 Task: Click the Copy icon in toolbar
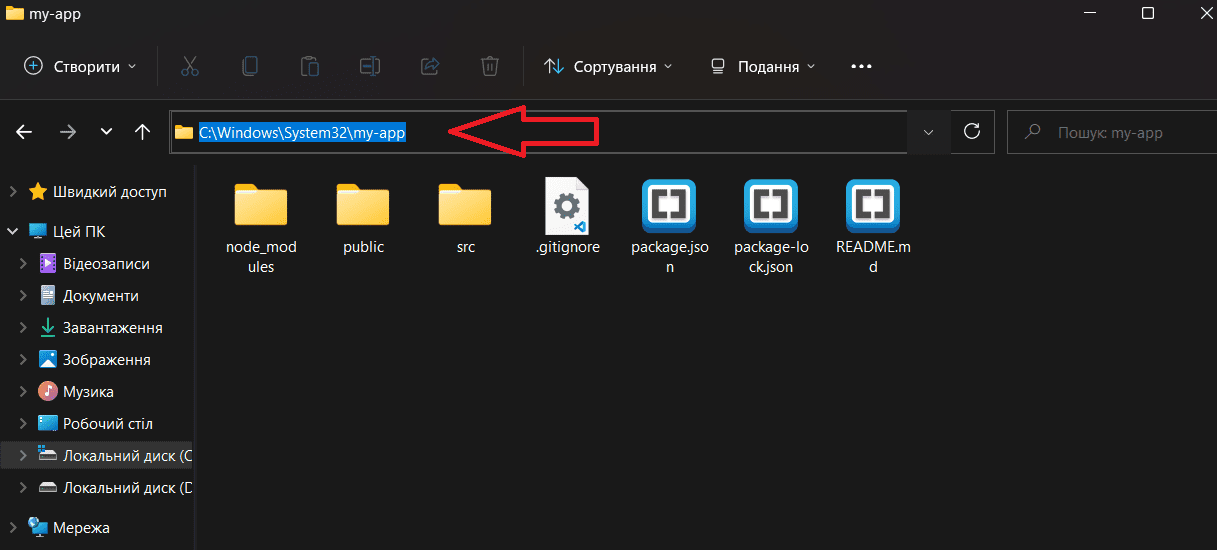coord(250,67)
